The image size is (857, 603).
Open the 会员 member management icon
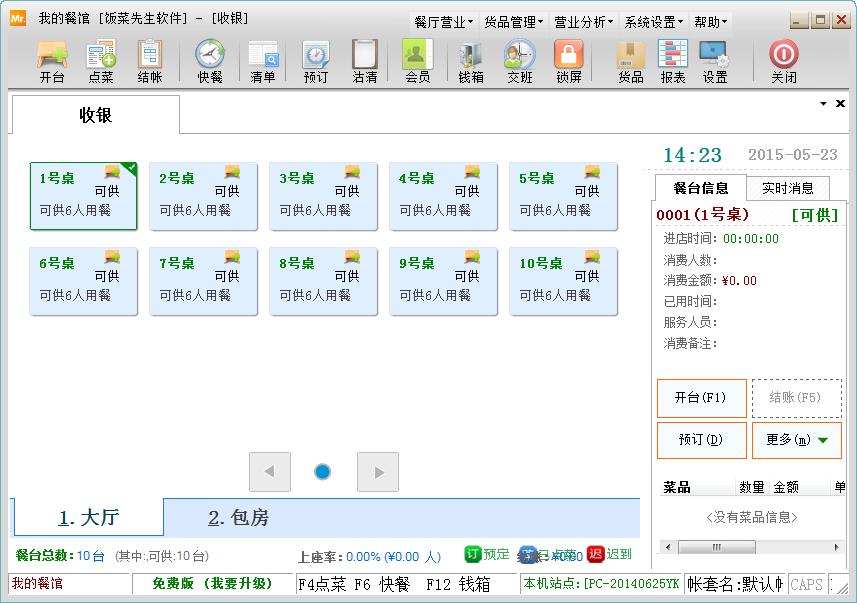tap(417, 61)
